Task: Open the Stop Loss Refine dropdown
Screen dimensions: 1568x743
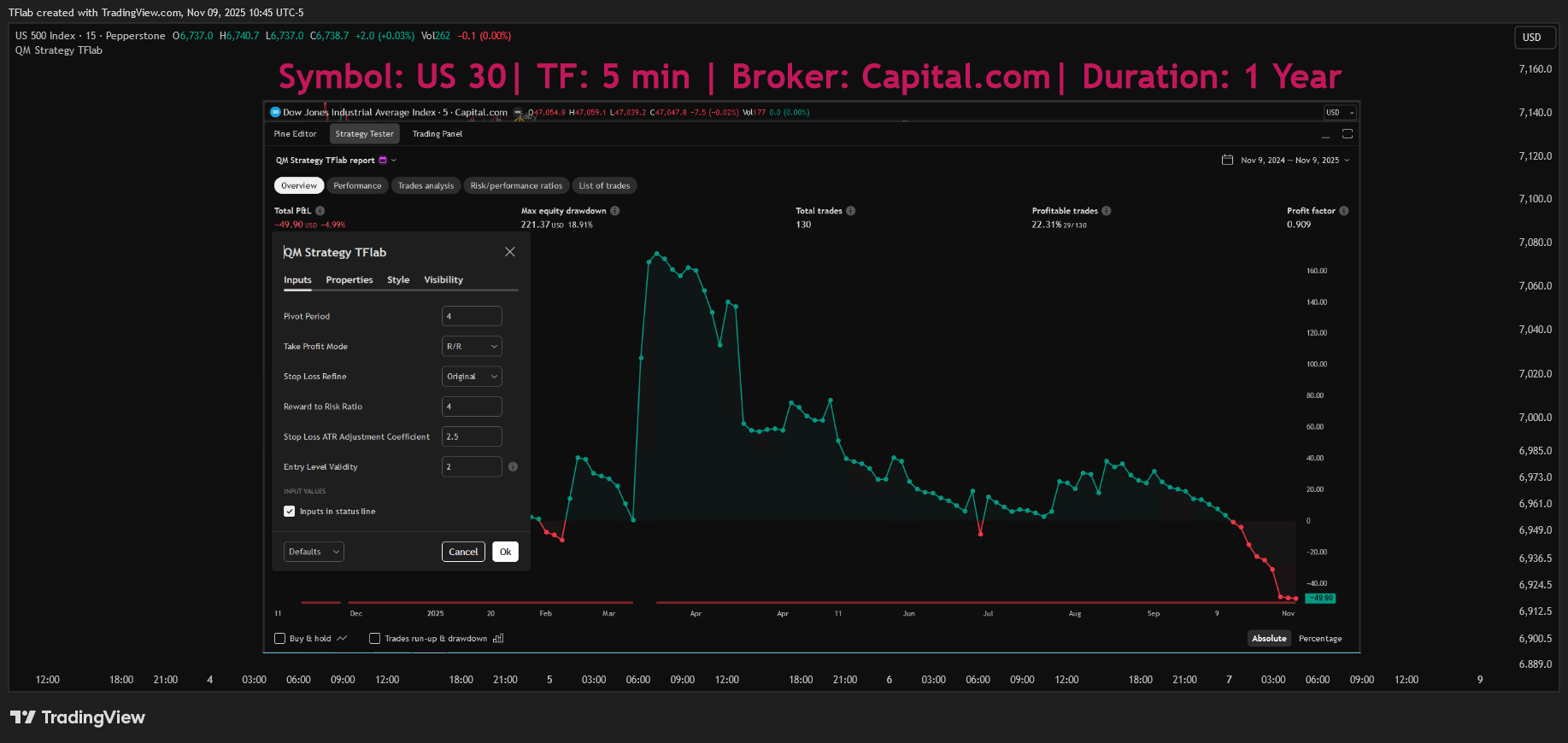Action: tap(472, 377)
